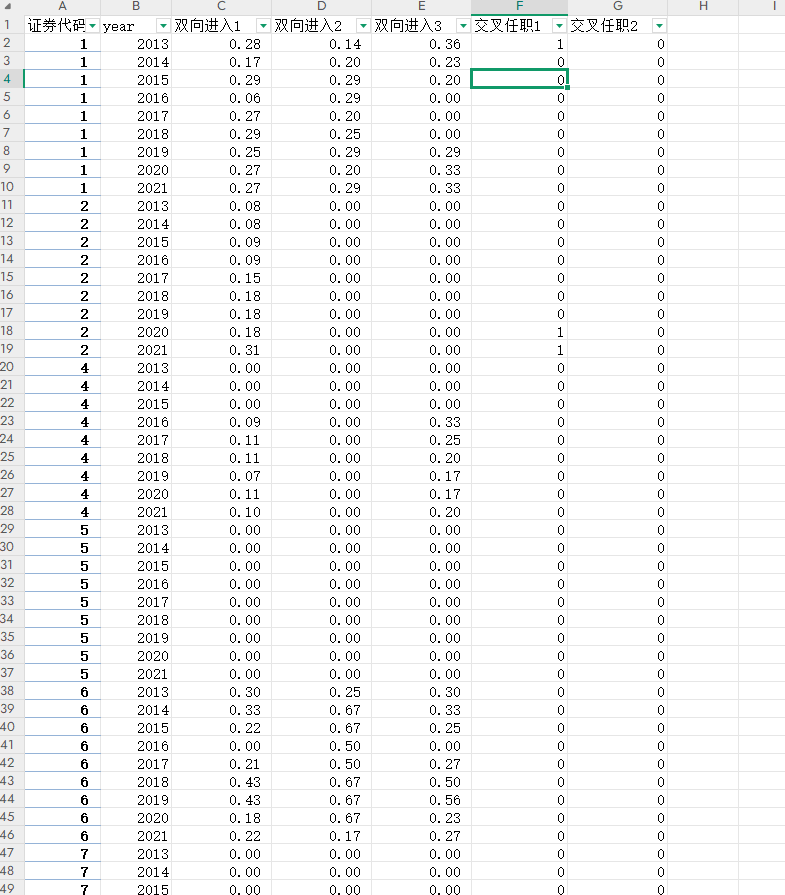The image size is (785, 895).
Task: Select column H header
Action: pyautogui.click(x=703, y=6)
